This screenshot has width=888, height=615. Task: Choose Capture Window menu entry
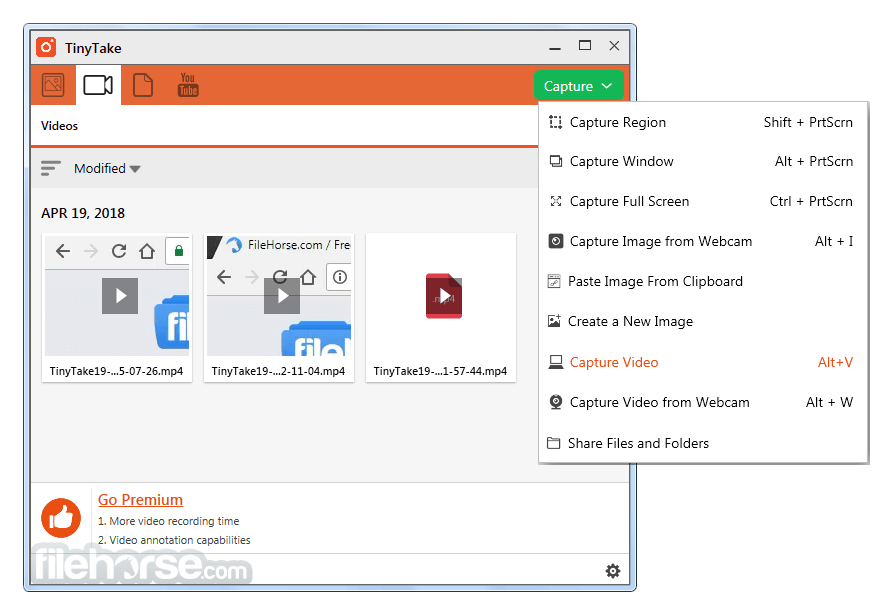pyautogui.click(x=703, y=161)
